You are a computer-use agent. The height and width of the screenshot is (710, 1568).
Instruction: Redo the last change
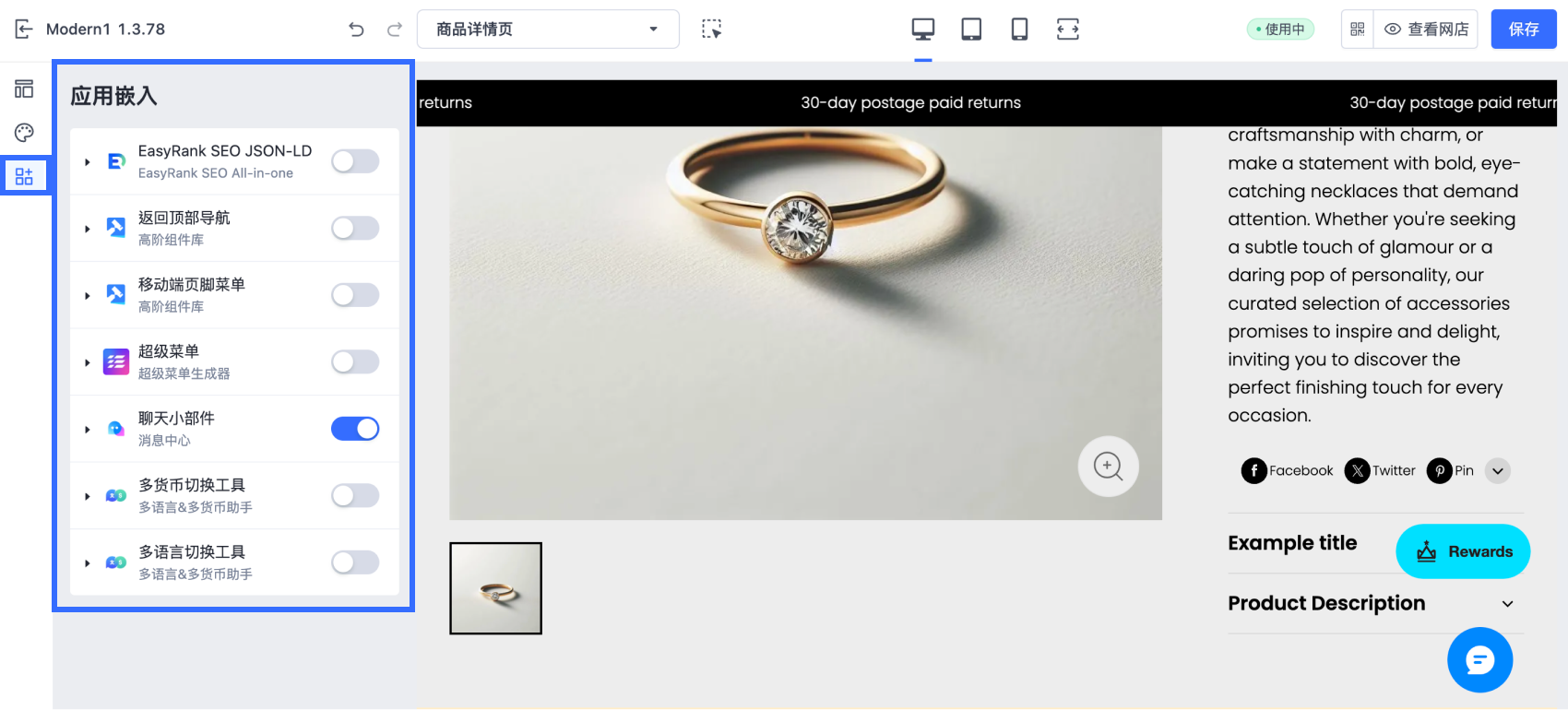coord(395,30)
